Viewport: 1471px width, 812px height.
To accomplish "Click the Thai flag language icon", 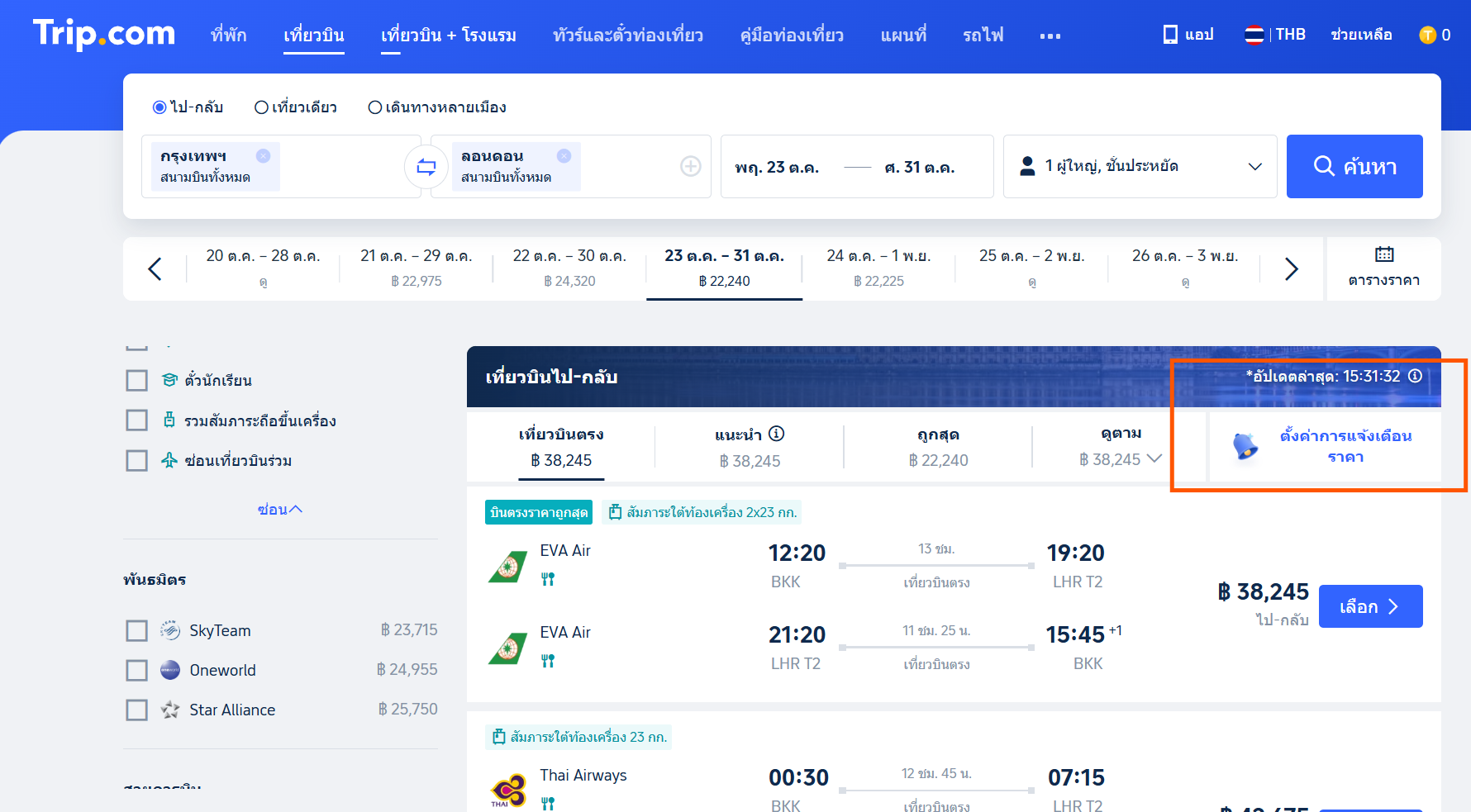I will click(x=1254, y=35).
